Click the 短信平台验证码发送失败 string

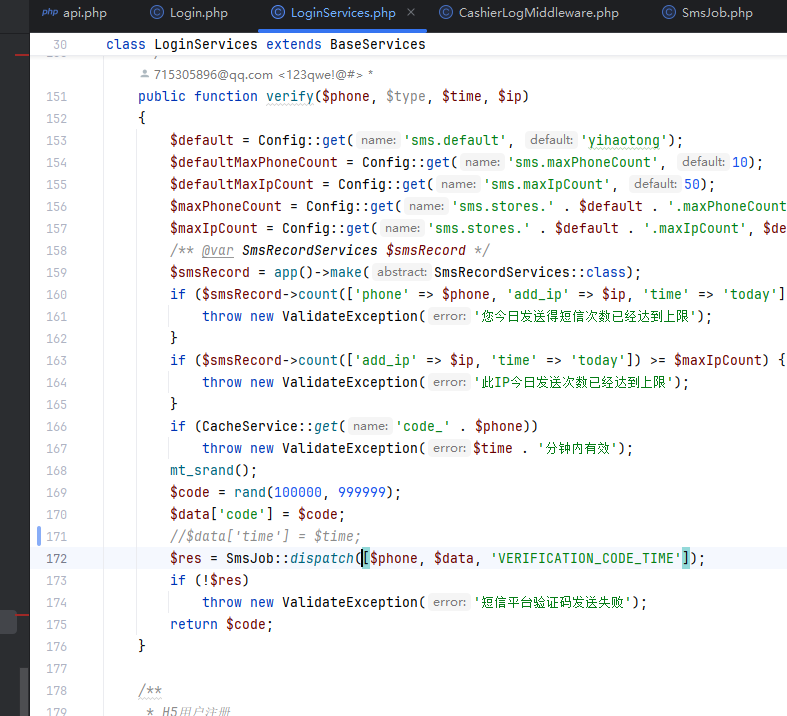(552, 603)
